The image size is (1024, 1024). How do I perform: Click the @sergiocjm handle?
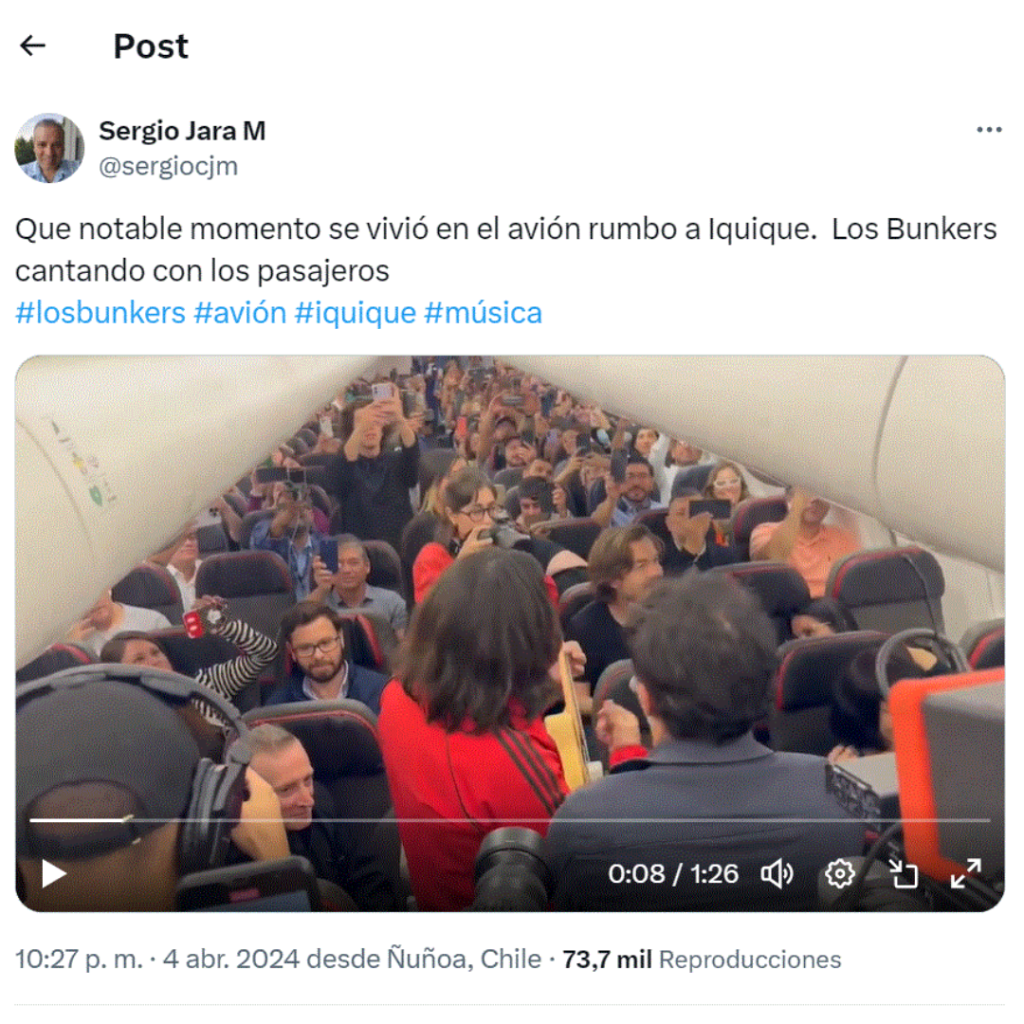pyautogui.click(x=168, y=167)
